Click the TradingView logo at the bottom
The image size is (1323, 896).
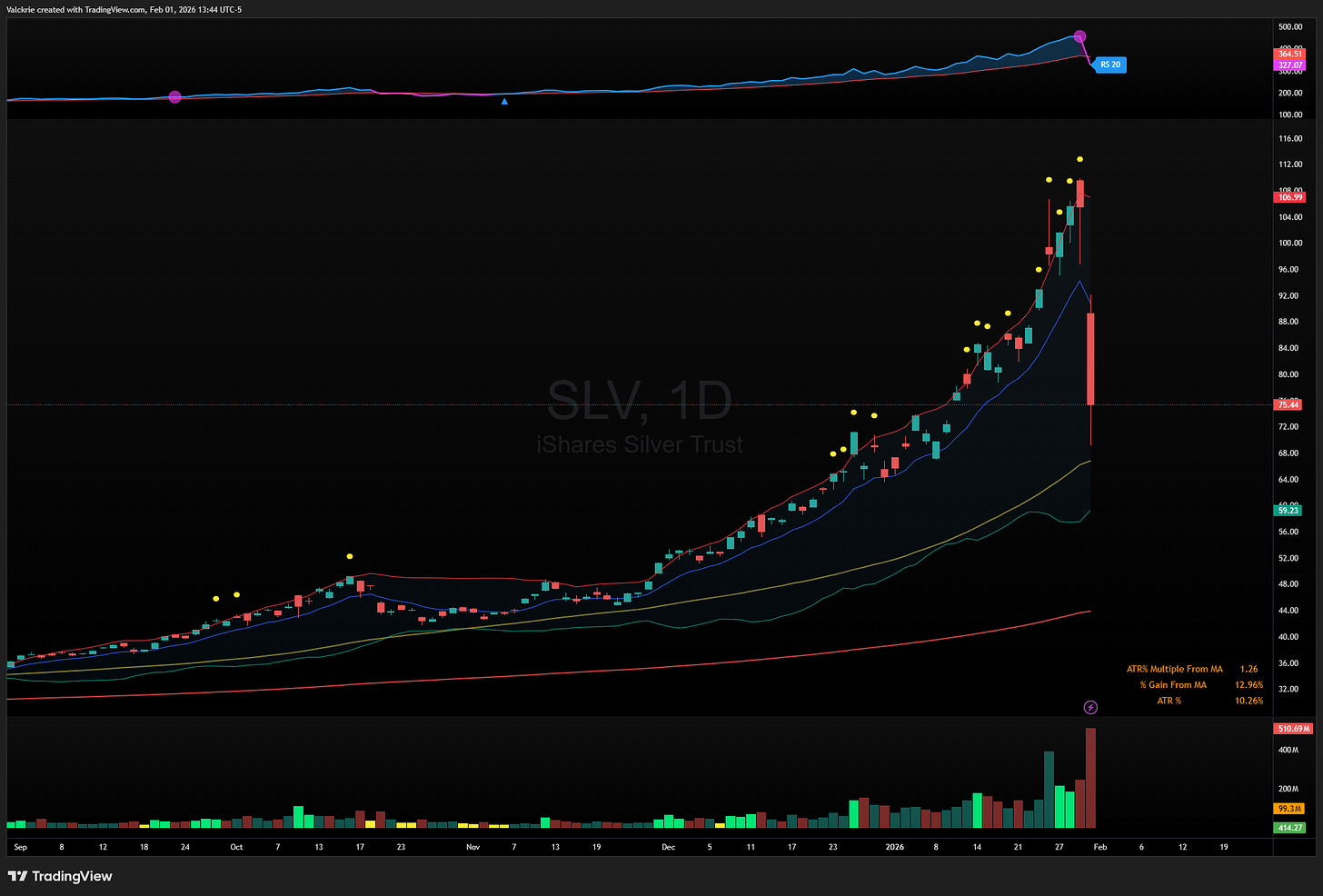tap(60, 876)
